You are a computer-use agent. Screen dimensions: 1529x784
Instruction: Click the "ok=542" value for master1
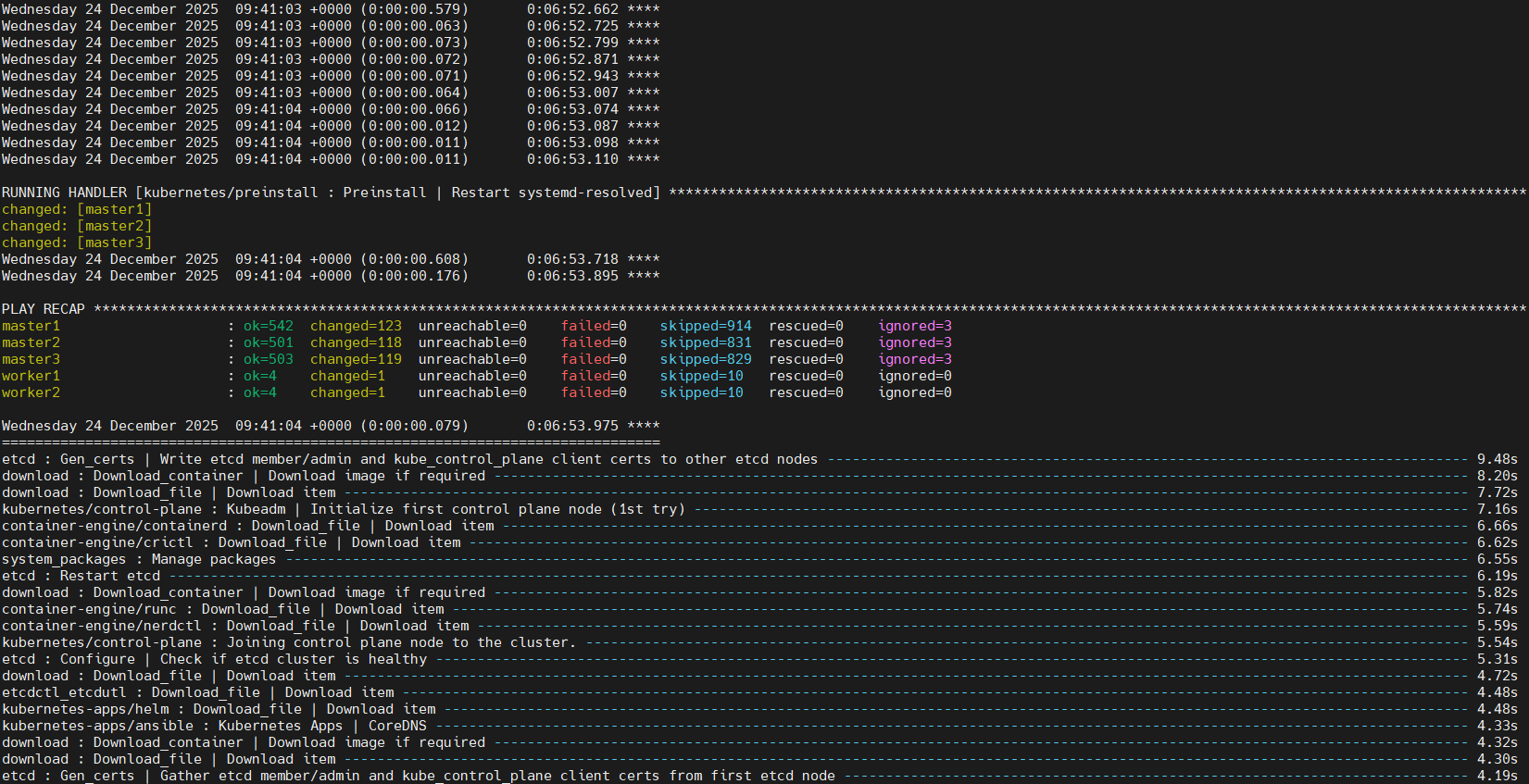click(x=269, y=326)
